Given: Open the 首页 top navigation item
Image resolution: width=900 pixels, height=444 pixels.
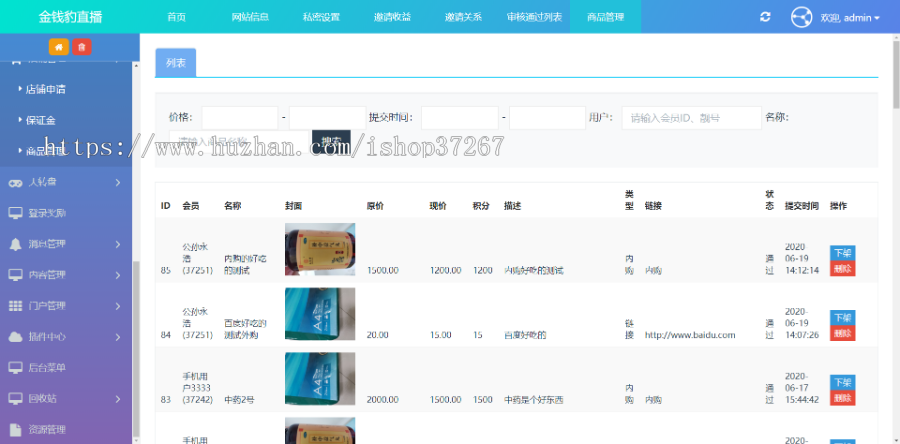Looking at the screenshot, I should pos(177,17).
